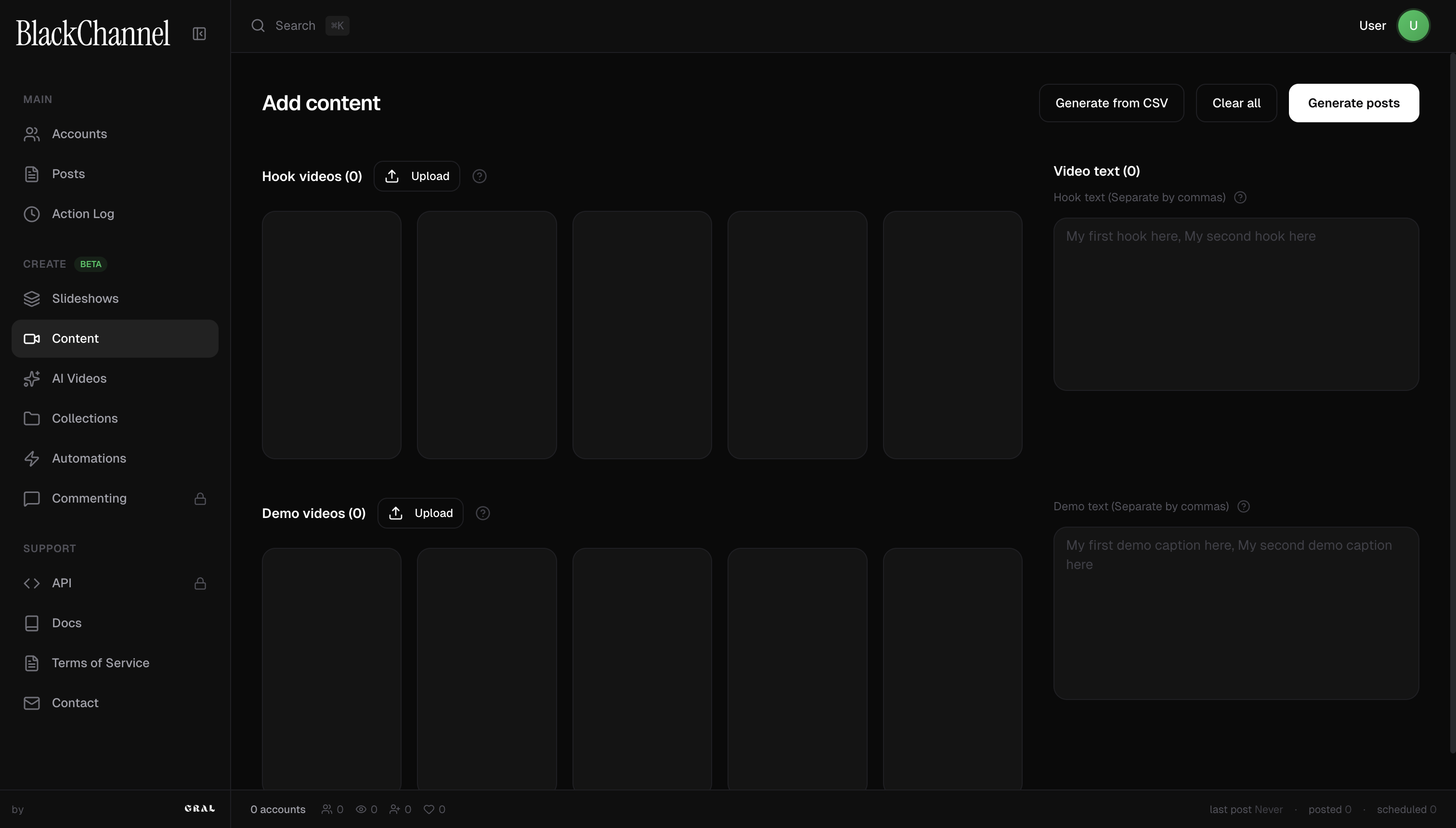Click Clear all
1456x828 pixels.
pyautogui.click(x=1236, y=103)
